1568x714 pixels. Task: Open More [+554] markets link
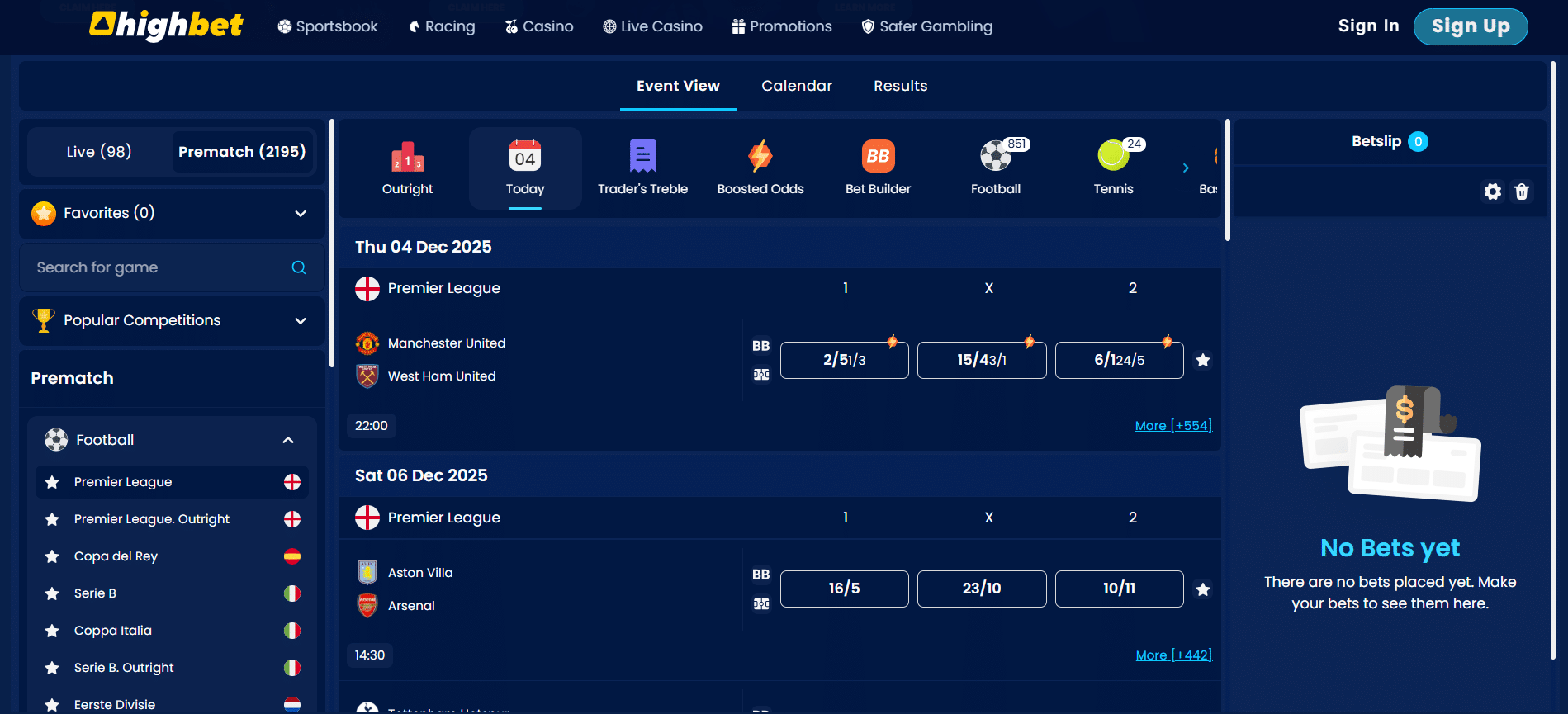pos(1173,426)
